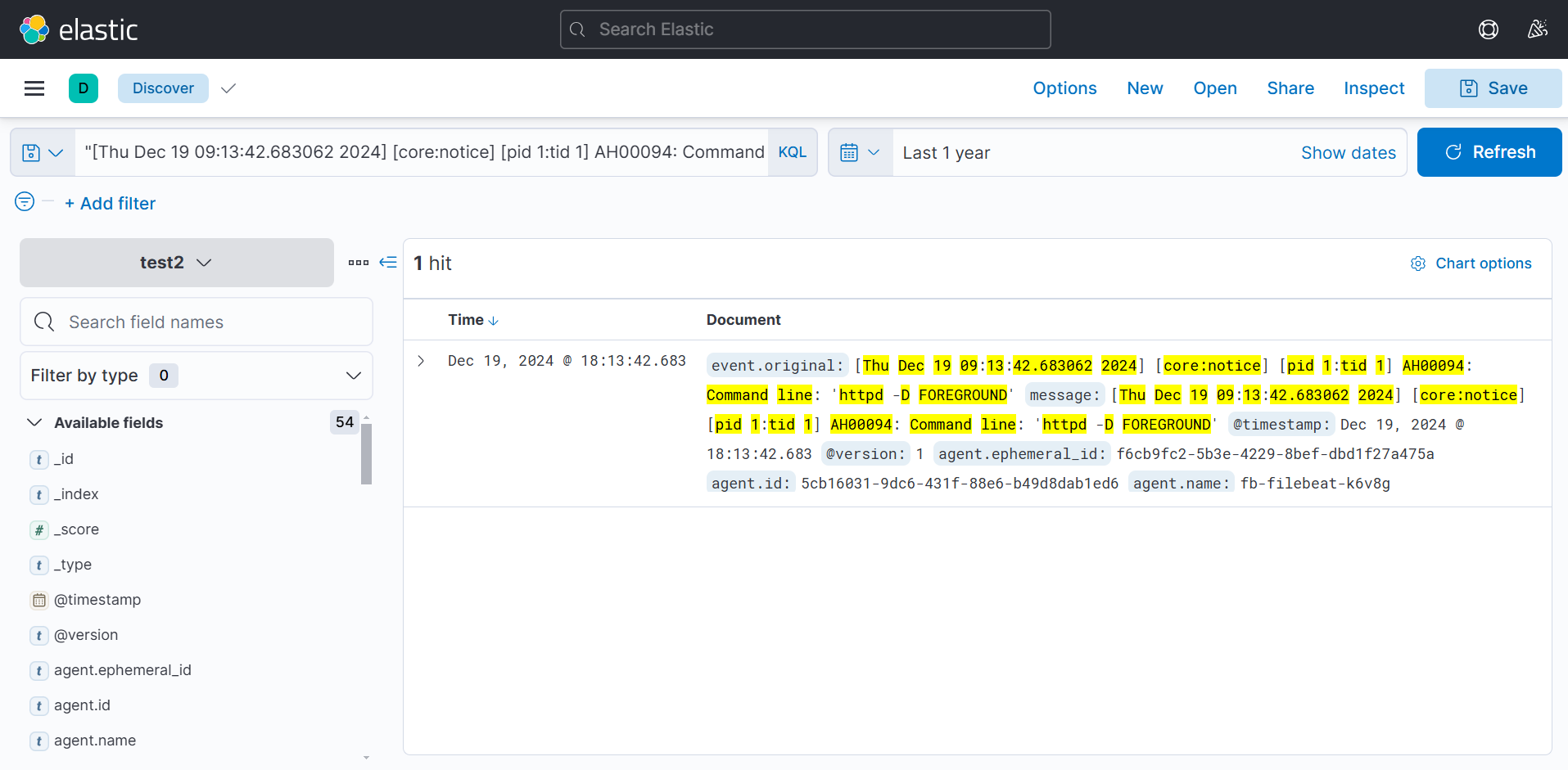Click Add filter
This screenshot has width=1568, height=770.
click(x=110, y=203)
